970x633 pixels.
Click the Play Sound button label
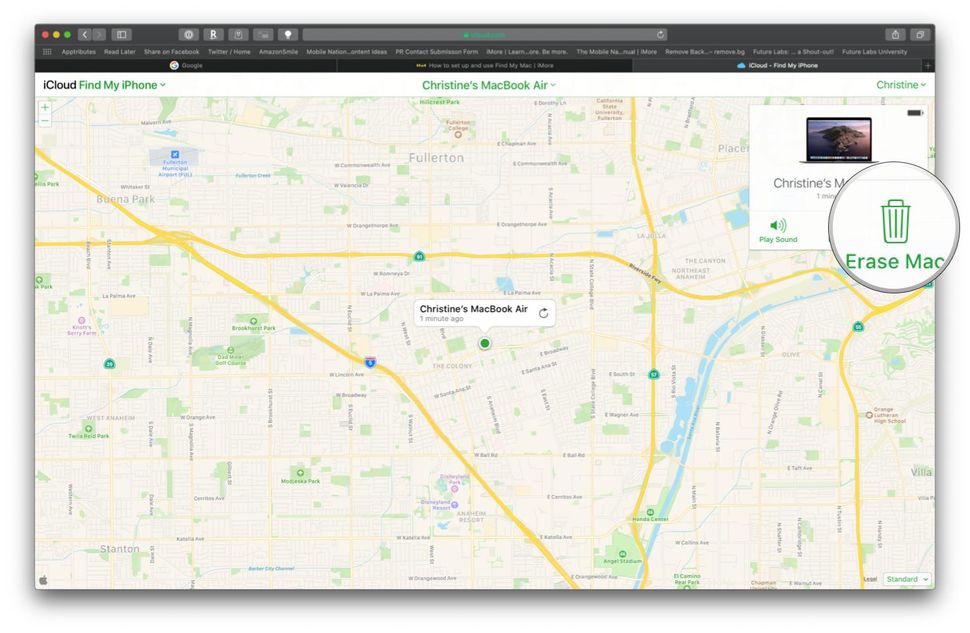[777, 239]
